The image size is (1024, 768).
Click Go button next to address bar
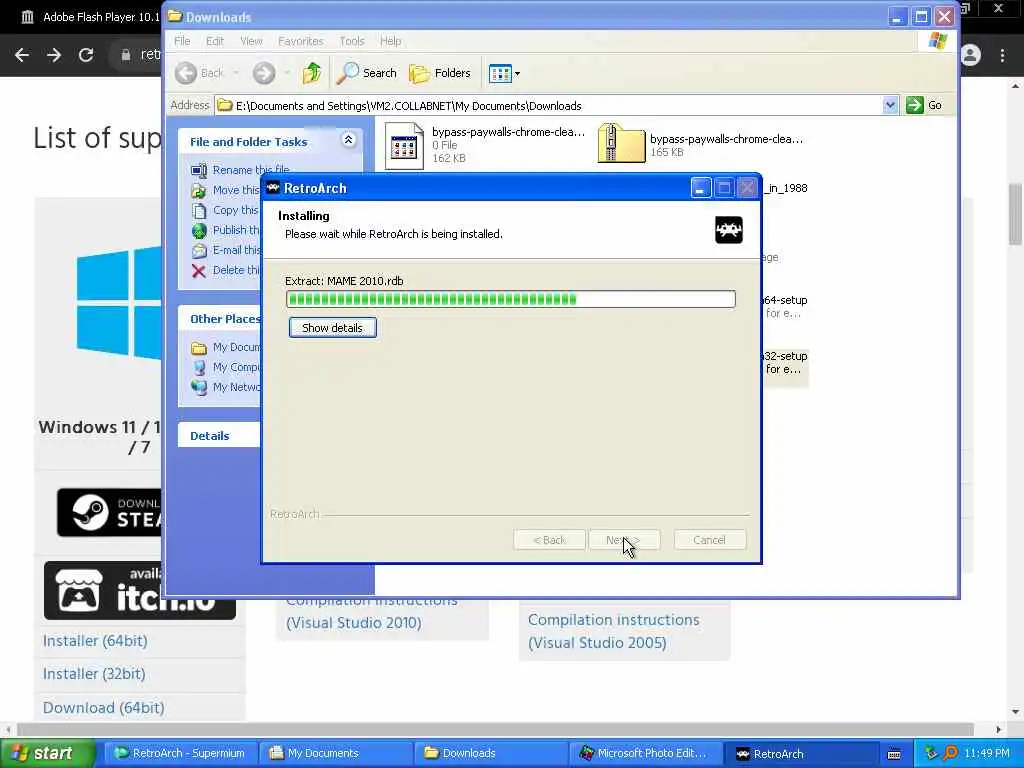click(x=924, y=105)
